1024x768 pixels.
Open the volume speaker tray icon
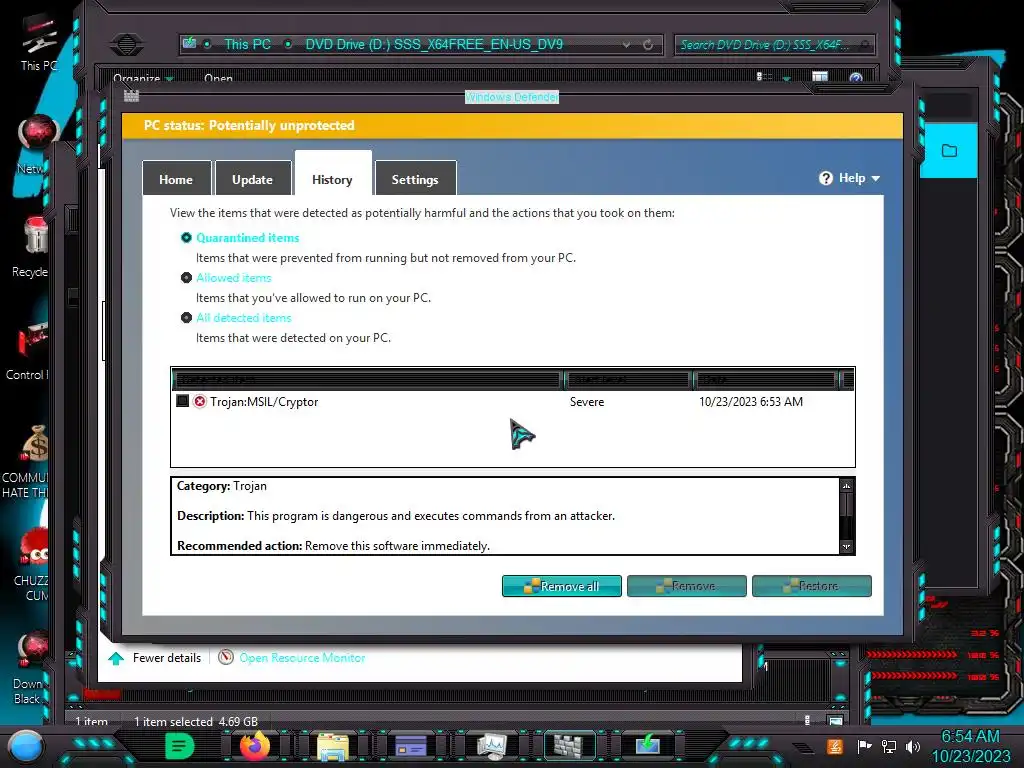[x=912, y=746]
